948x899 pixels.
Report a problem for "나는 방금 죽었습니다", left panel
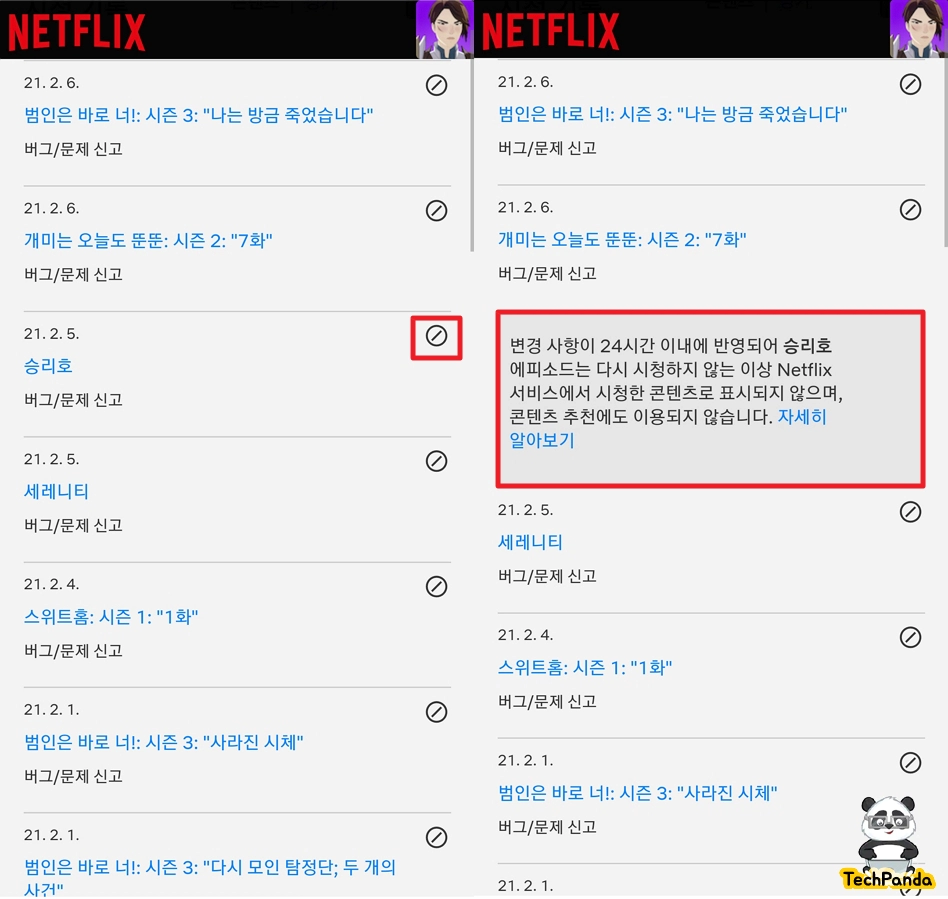[73, 149]
